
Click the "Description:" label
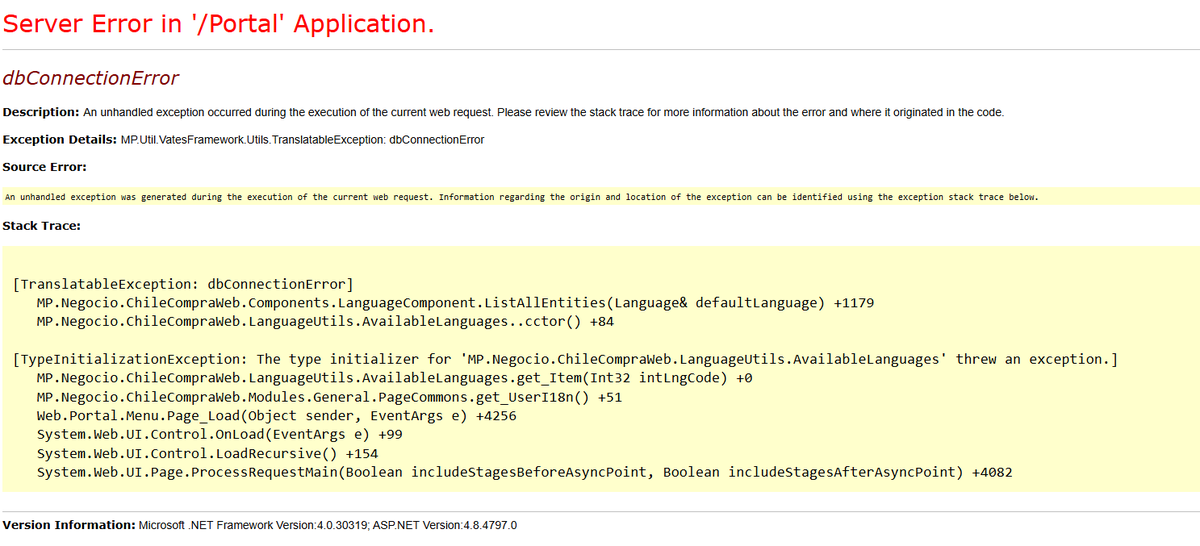41,112
